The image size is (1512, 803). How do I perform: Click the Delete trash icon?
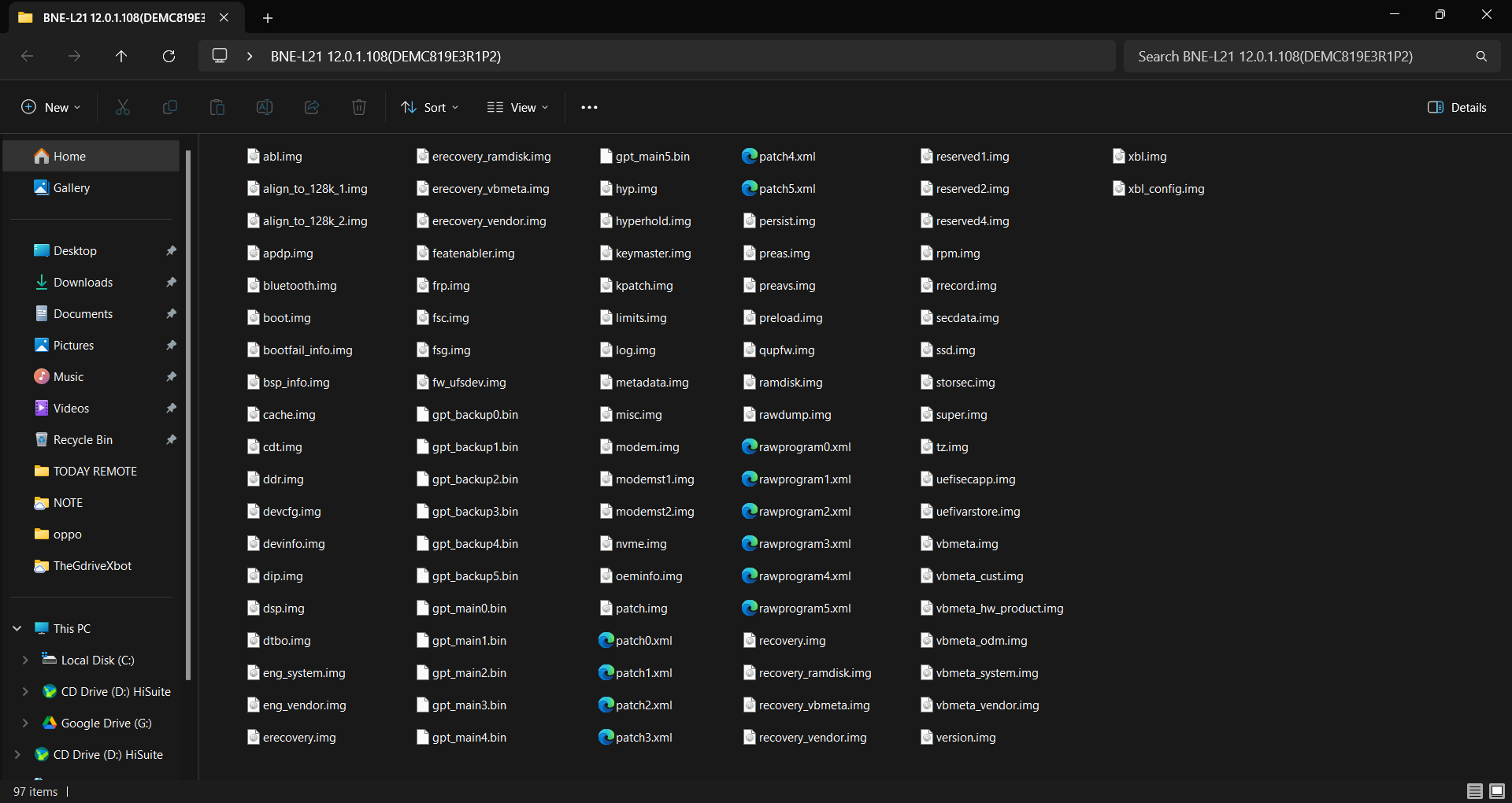point(359,107)
